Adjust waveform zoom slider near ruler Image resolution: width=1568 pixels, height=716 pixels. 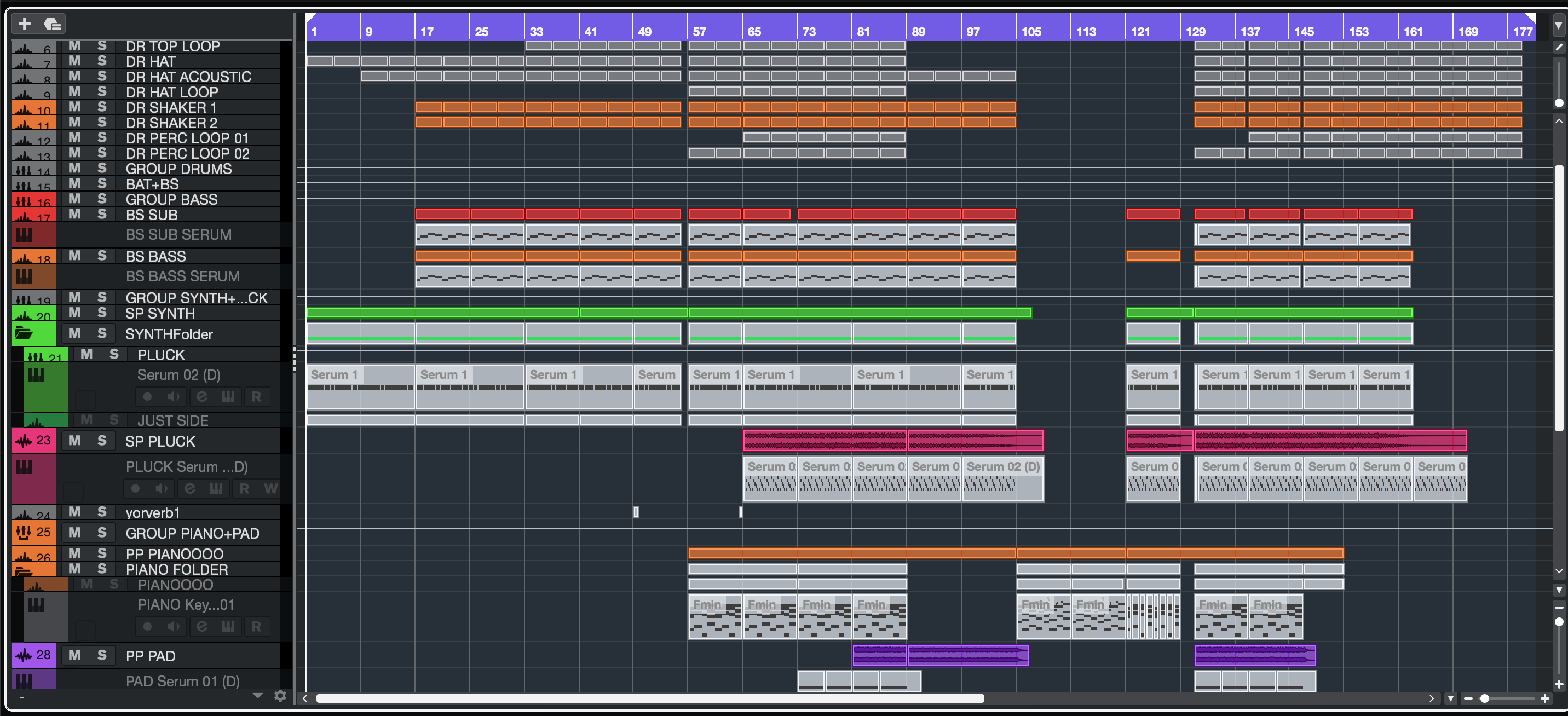[x=1559, y=103]
